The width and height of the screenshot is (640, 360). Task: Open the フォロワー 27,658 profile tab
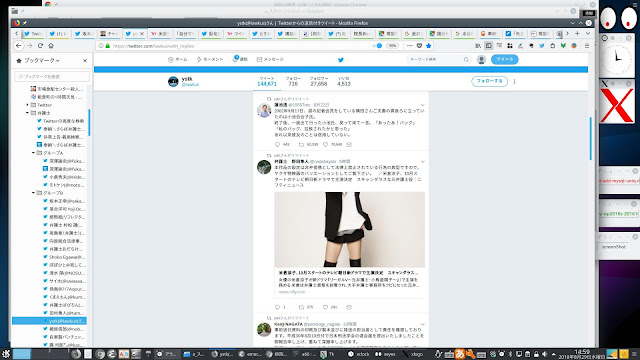[x=318, y=81]
